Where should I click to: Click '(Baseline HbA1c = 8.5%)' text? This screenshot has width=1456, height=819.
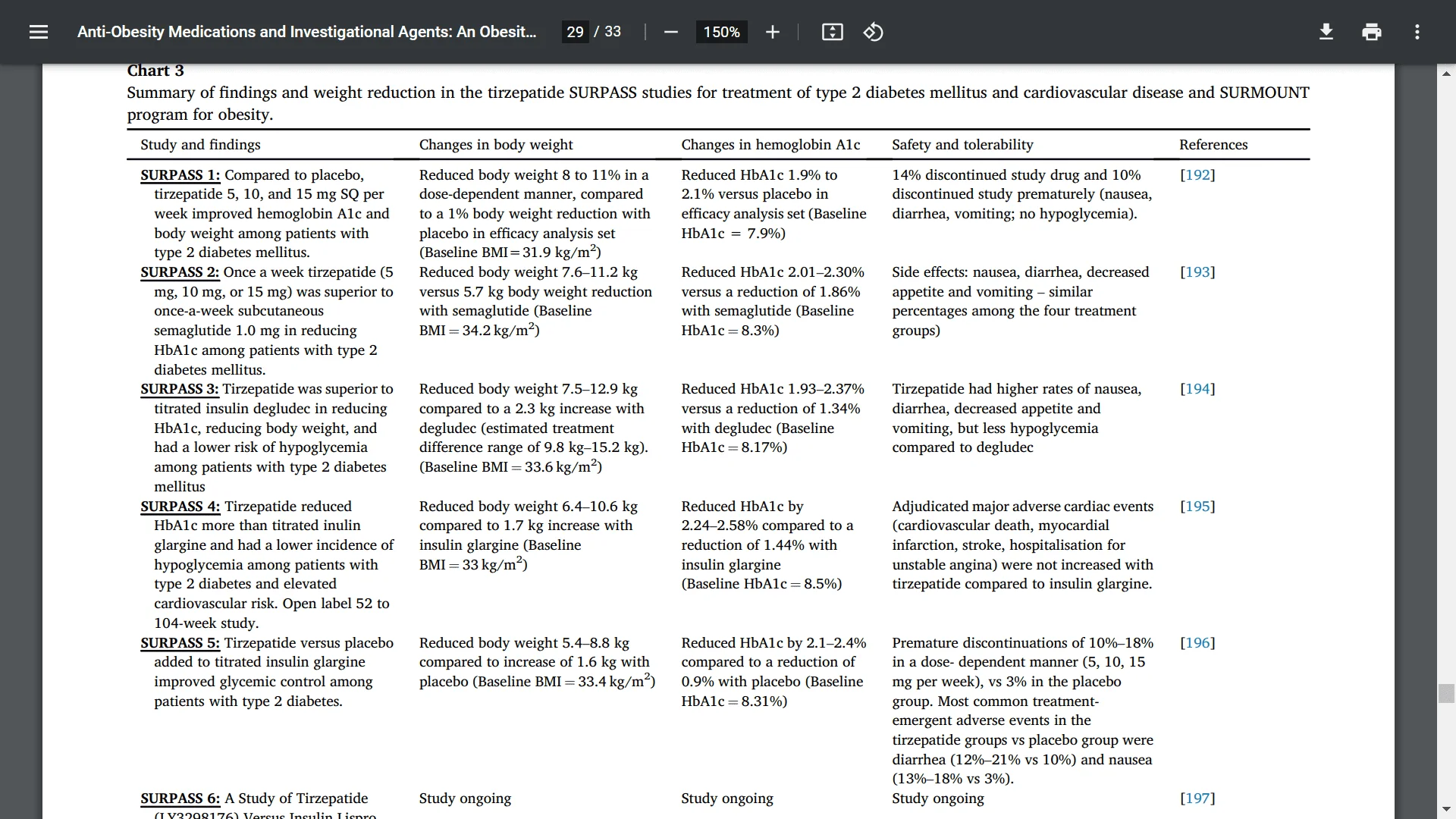pyautogui.click(x=761, y=584)
